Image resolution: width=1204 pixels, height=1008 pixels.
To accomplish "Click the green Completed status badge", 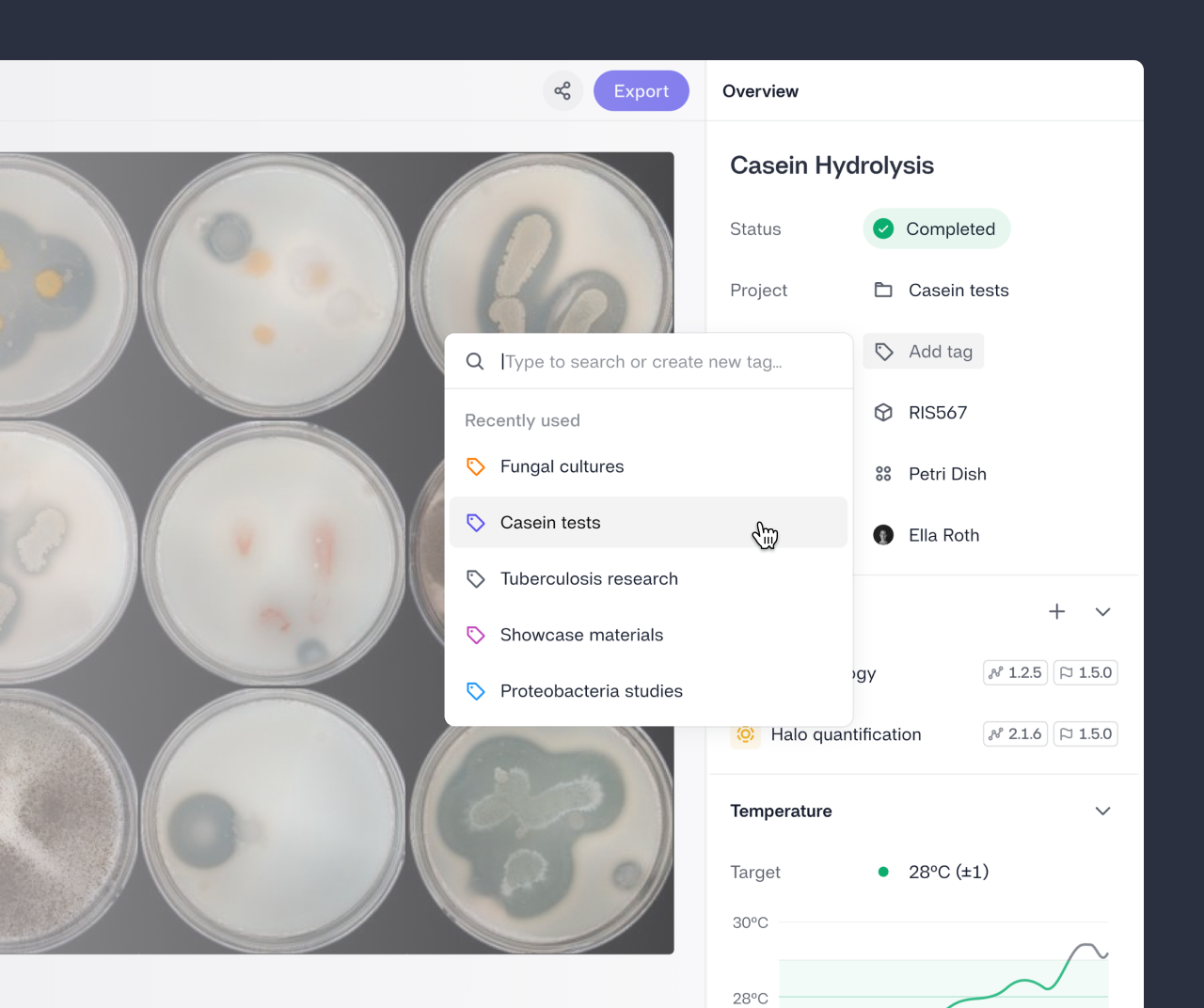I will pos(936,229).
